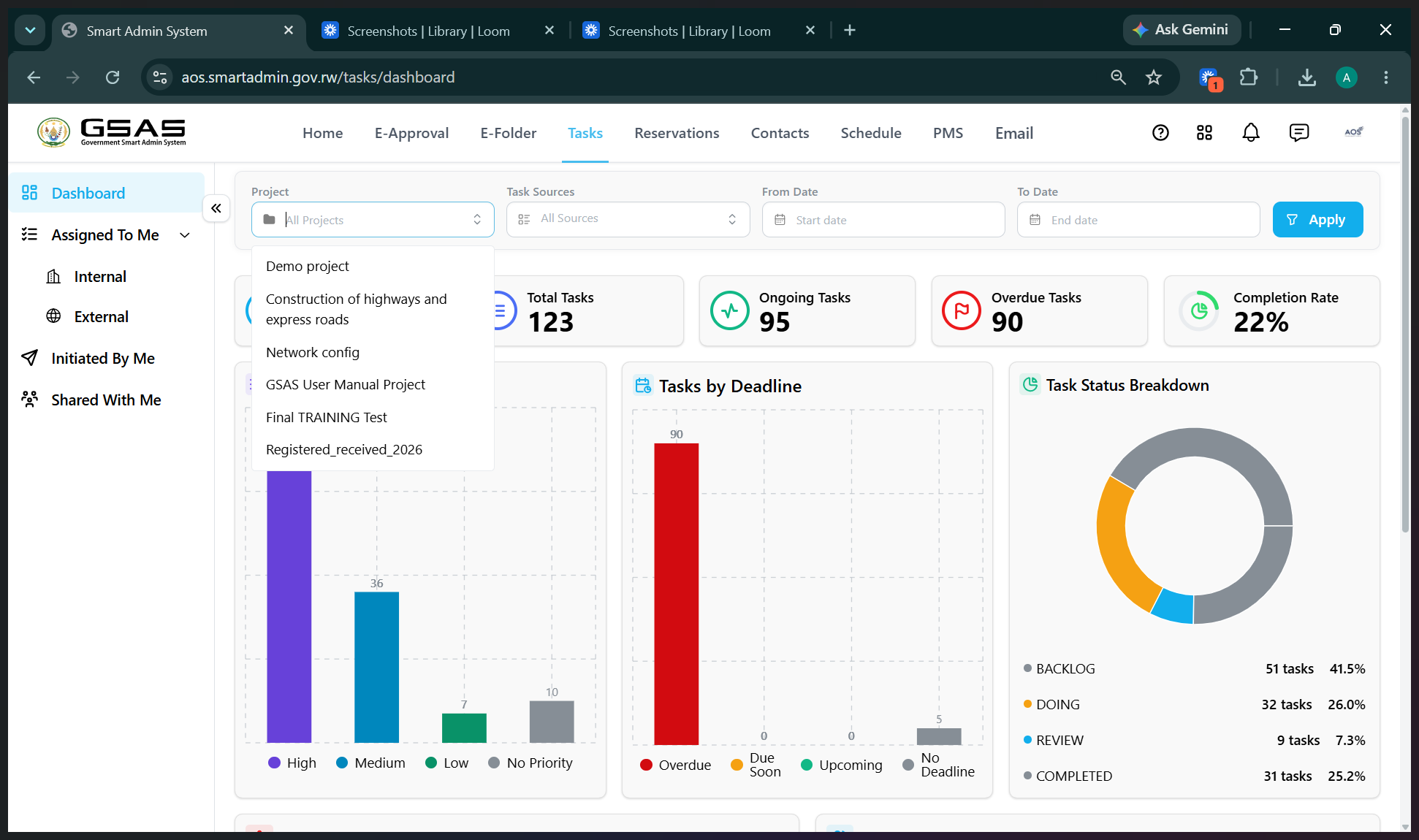Open the Chrome profile avatar A
This screenshot has width=1419, height=840.
pos(1347,77)
